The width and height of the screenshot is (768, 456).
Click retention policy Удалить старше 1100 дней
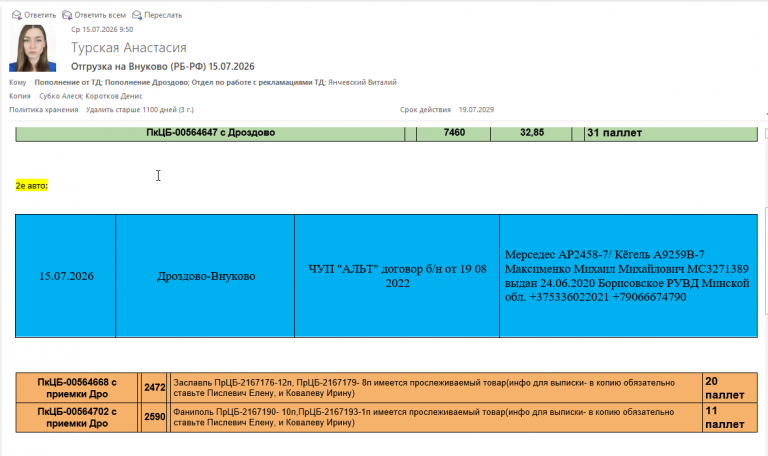click(x=140, y=110)
